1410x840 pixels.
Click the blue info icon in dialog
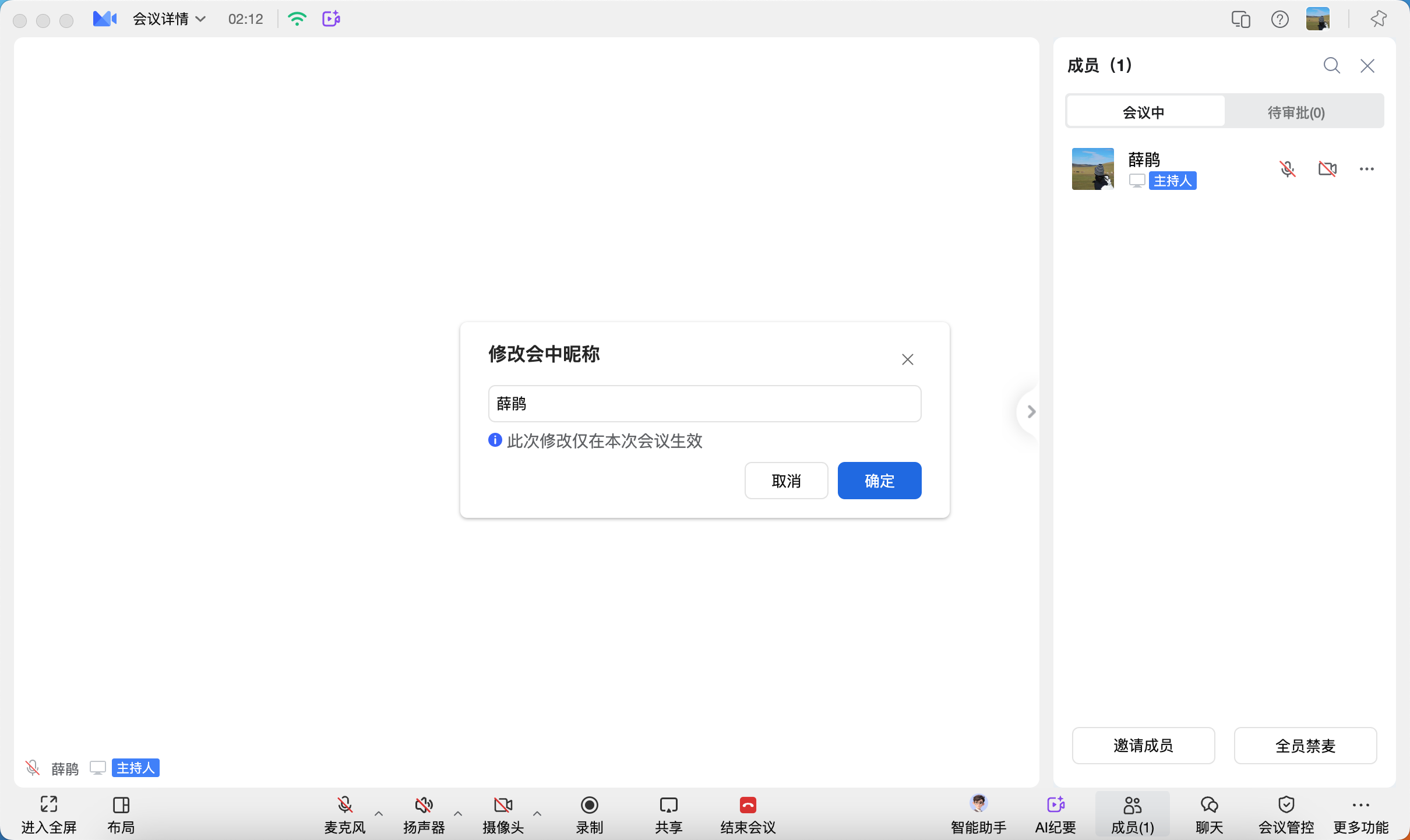[x=495, y=440]
